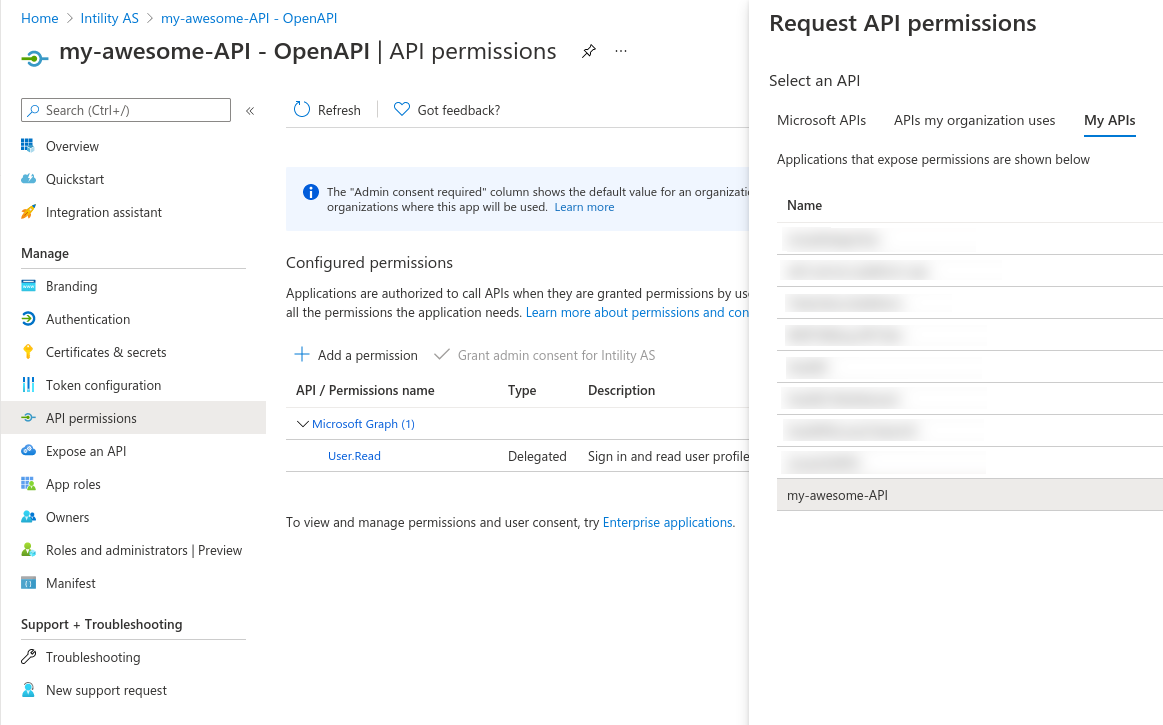Click the Name column header
Viewport: 1163px width, 725px height.
click(x=804, y=205)
